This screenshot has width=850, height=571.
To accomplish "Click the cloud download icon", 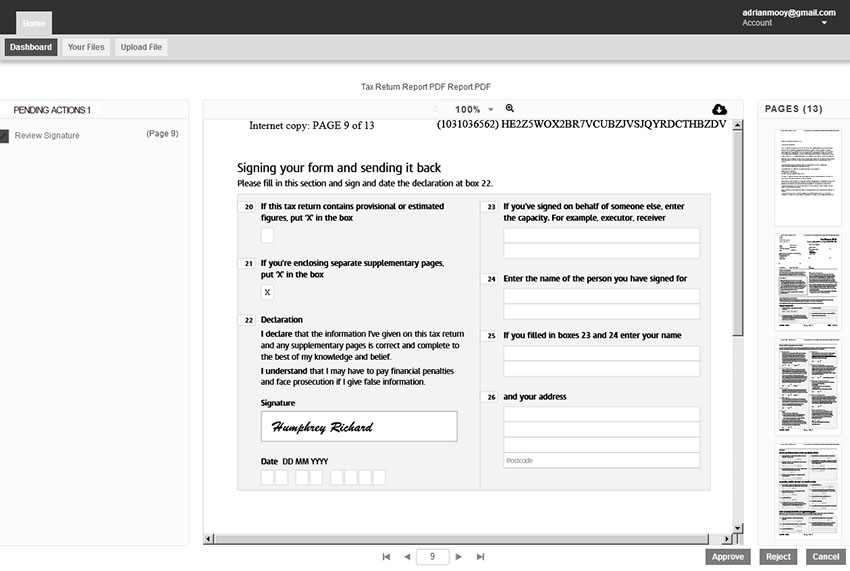I will pos(719,109).
